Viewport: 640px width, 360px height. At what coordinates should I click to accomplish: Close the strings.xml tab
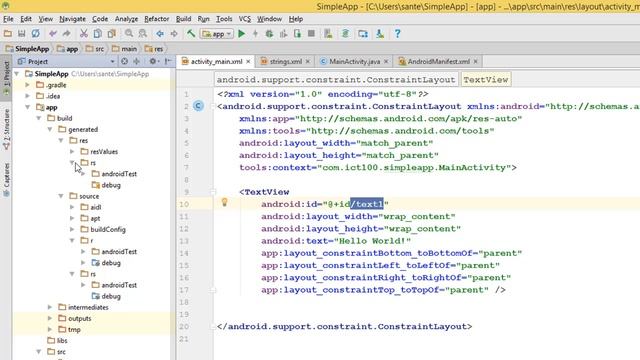pyautogui.click(x=308, y=62)
